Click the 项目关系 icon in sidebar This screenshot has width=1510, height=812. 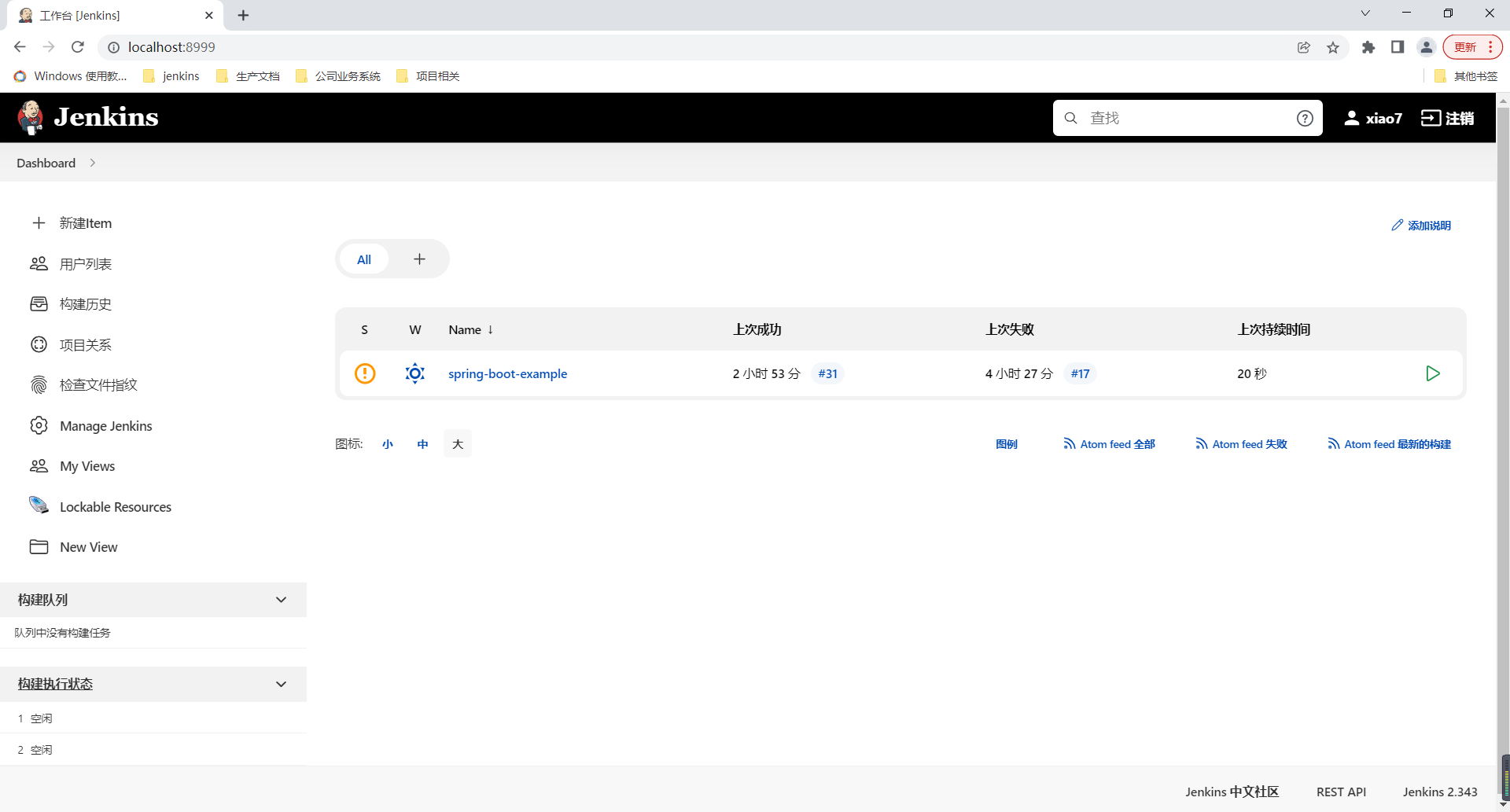coord(39,344)
